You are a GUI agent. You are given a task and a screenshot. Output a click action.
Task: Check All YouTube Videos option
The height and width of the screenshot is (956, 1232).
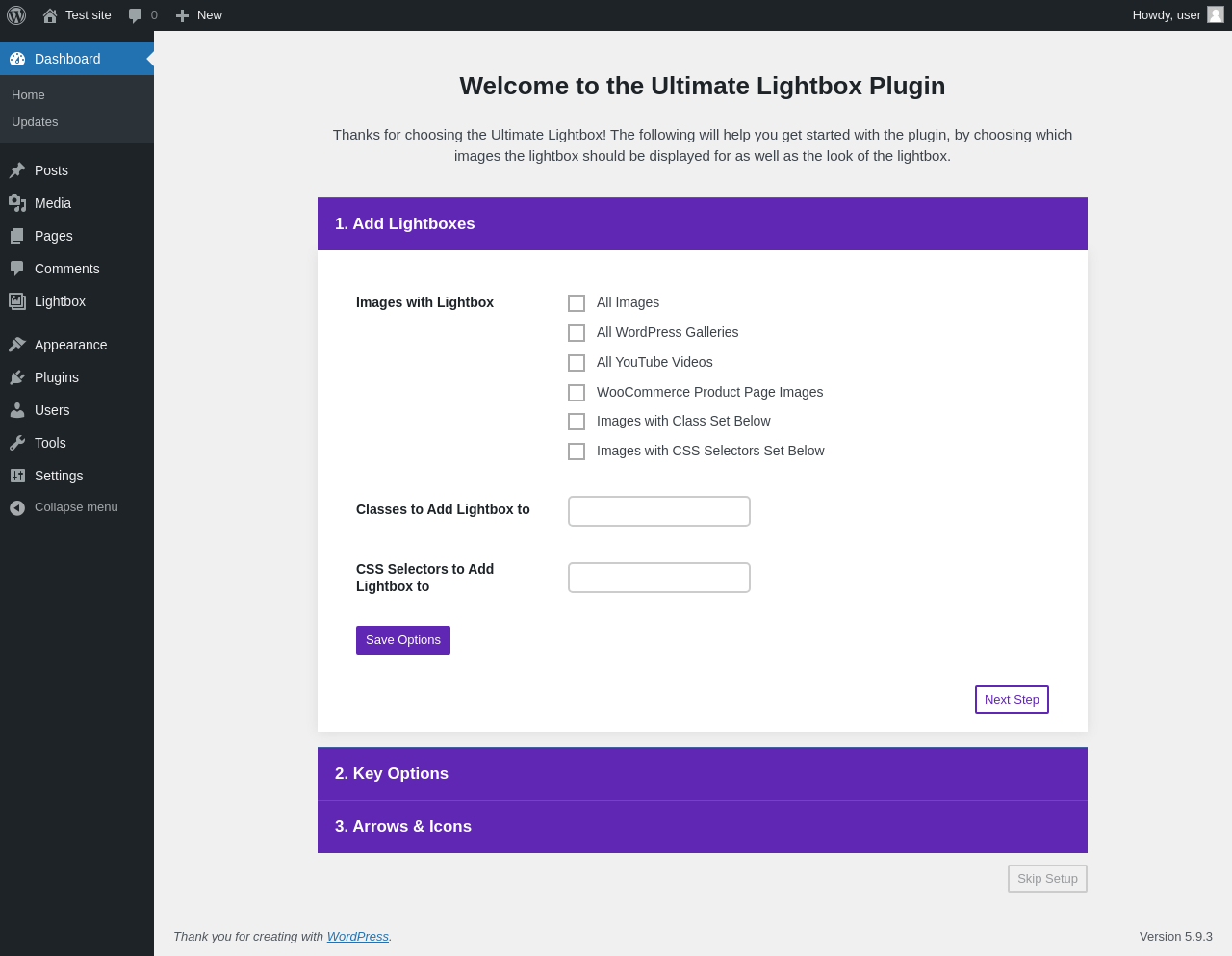click(577, 363)
